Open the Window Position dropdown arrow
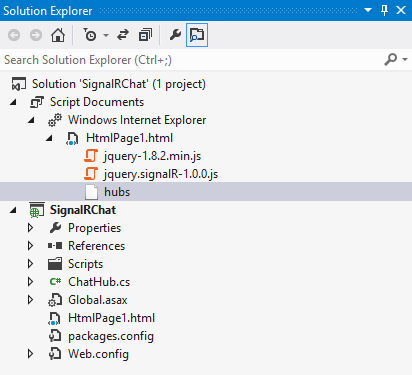Screen dimensions: 412x375 [x=368, y=10]
